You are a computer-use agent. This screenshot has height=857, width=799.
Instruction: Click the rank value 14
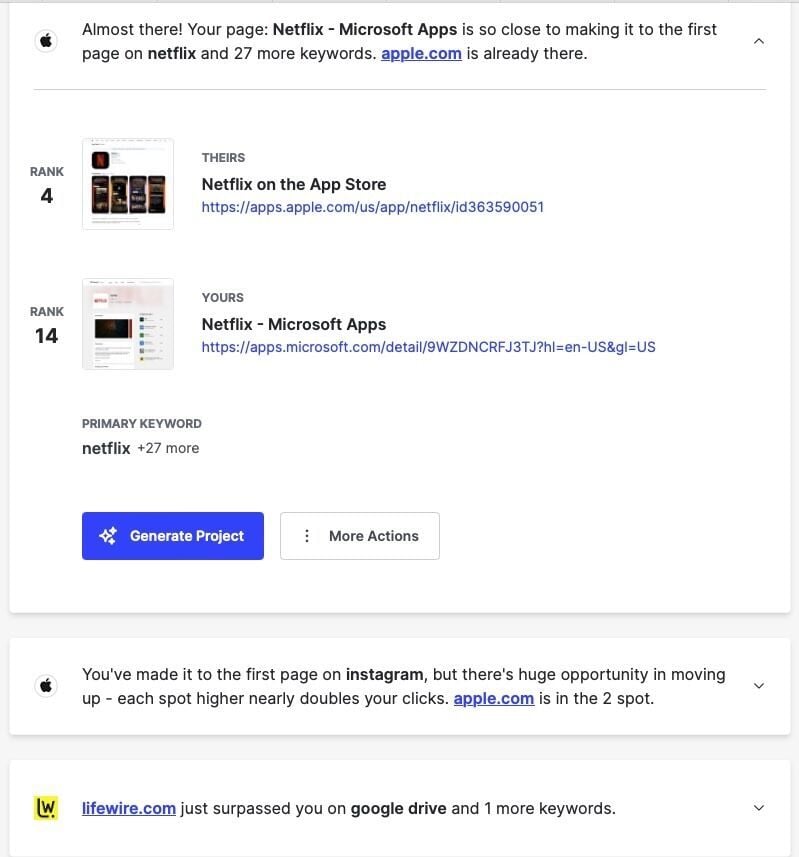coord(46,336)
